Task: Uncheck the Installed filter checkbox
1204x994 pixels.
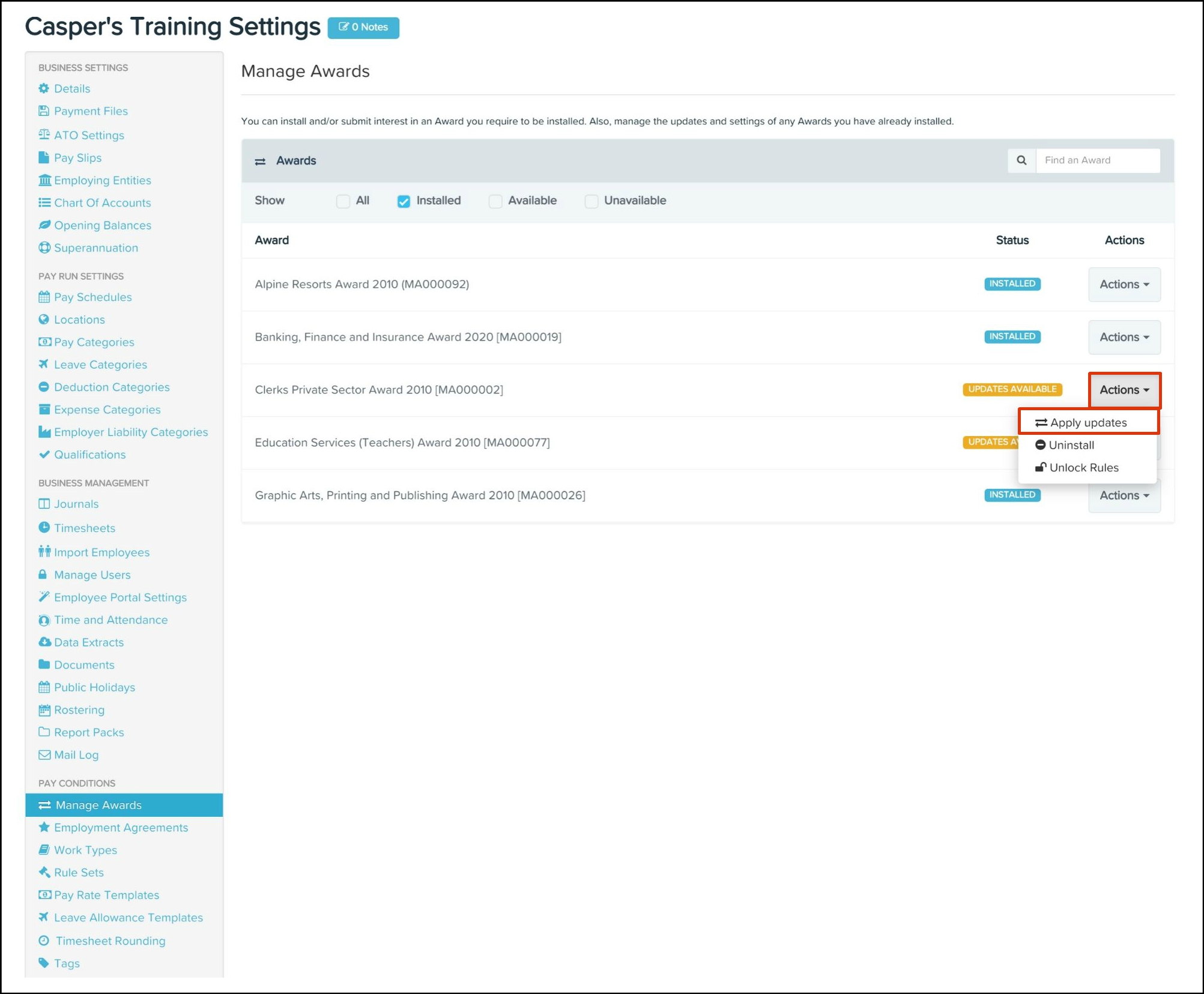Action: (404, 201)
